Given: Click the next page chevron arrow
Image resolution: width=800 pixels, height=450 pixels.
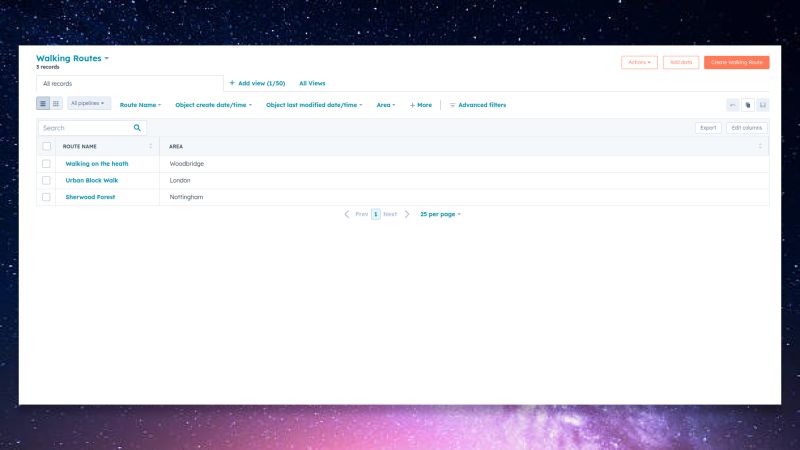Looking at the screenshot, I should pos(407,214).
